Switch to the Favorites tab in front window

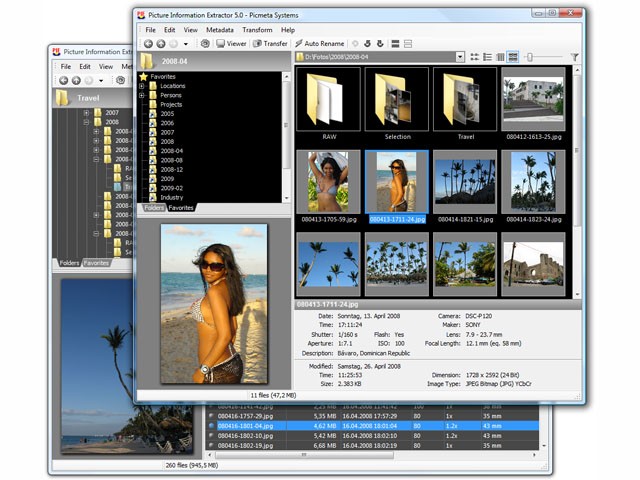pos(181,208)
